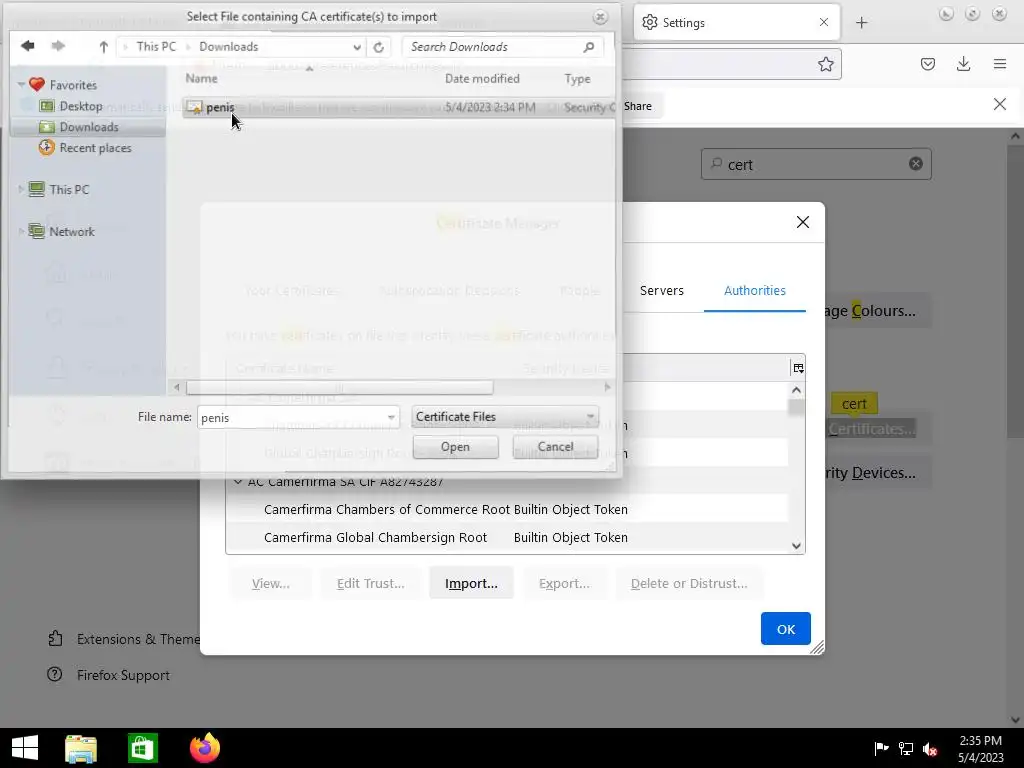Expand Network in the sidebar

pos(22,231)
